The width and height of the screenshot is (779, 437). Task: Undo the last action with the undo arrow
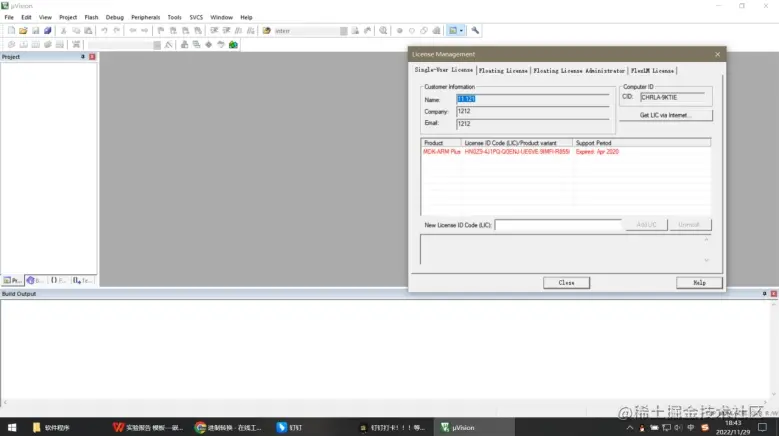[104, 31]
